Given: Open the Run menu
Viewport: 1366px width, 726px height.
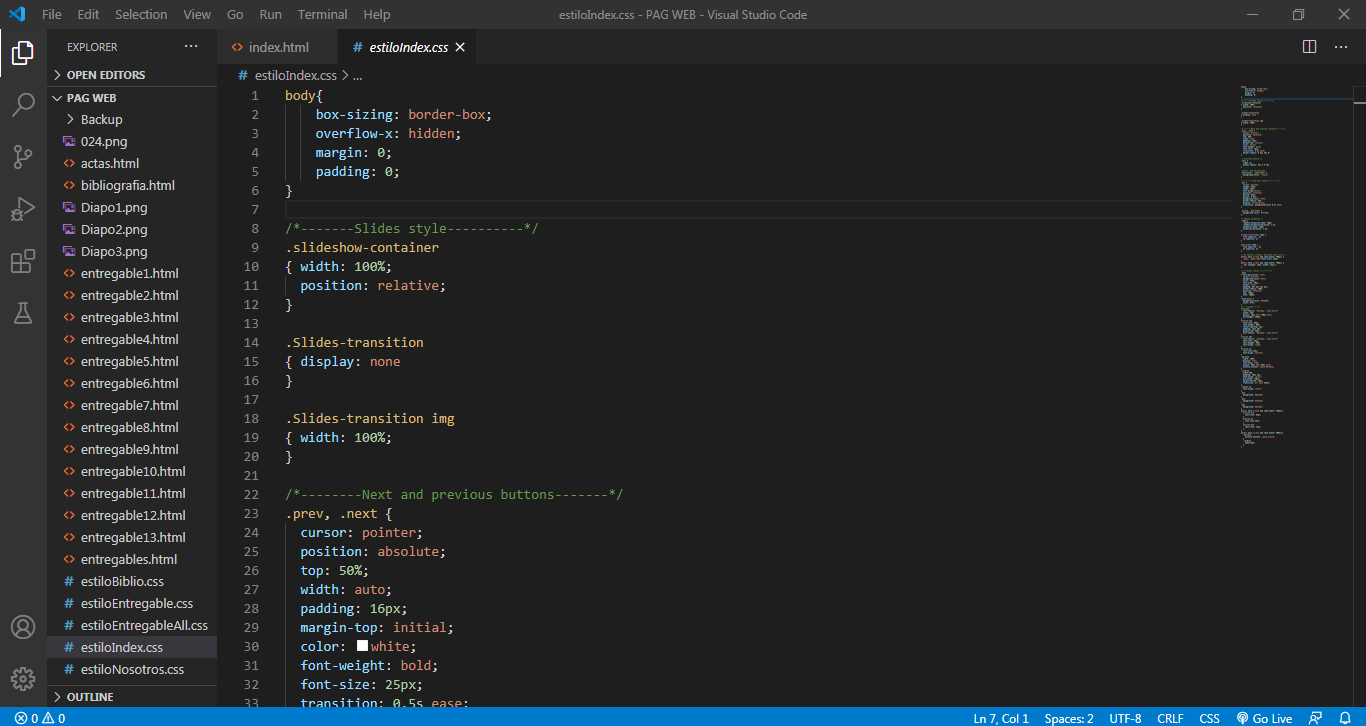Looking at the screenshot, I should [x=270, y=14].
